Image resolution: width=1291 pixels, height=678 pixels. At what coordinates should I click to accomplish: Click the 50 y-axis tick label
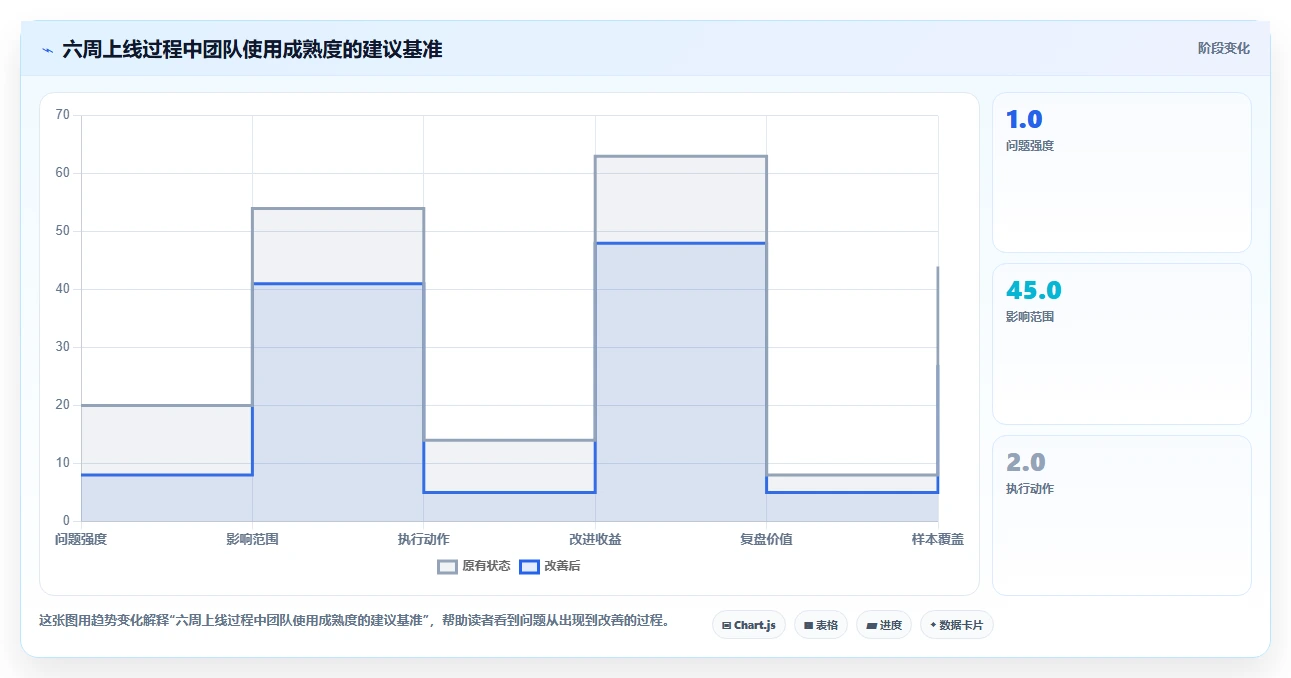coord(63,231)
